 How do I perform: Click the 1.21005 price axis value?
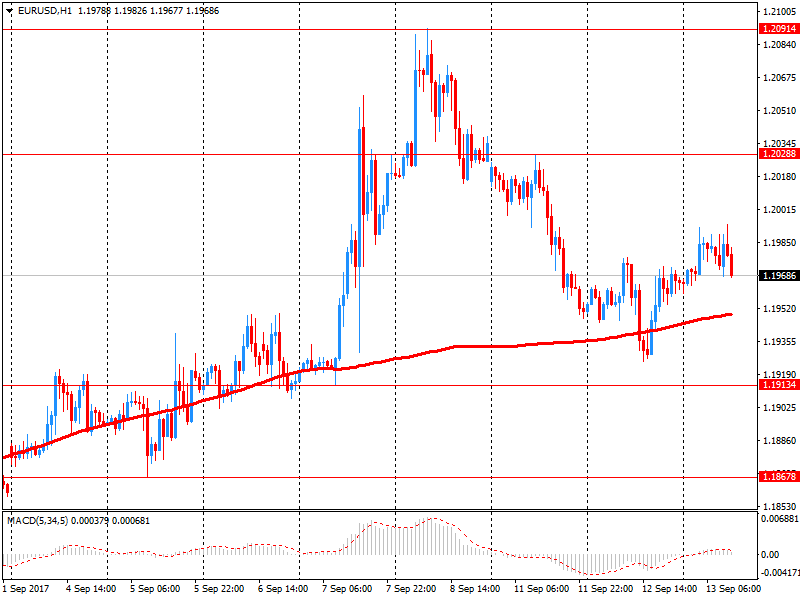click(x=779, y=12)
